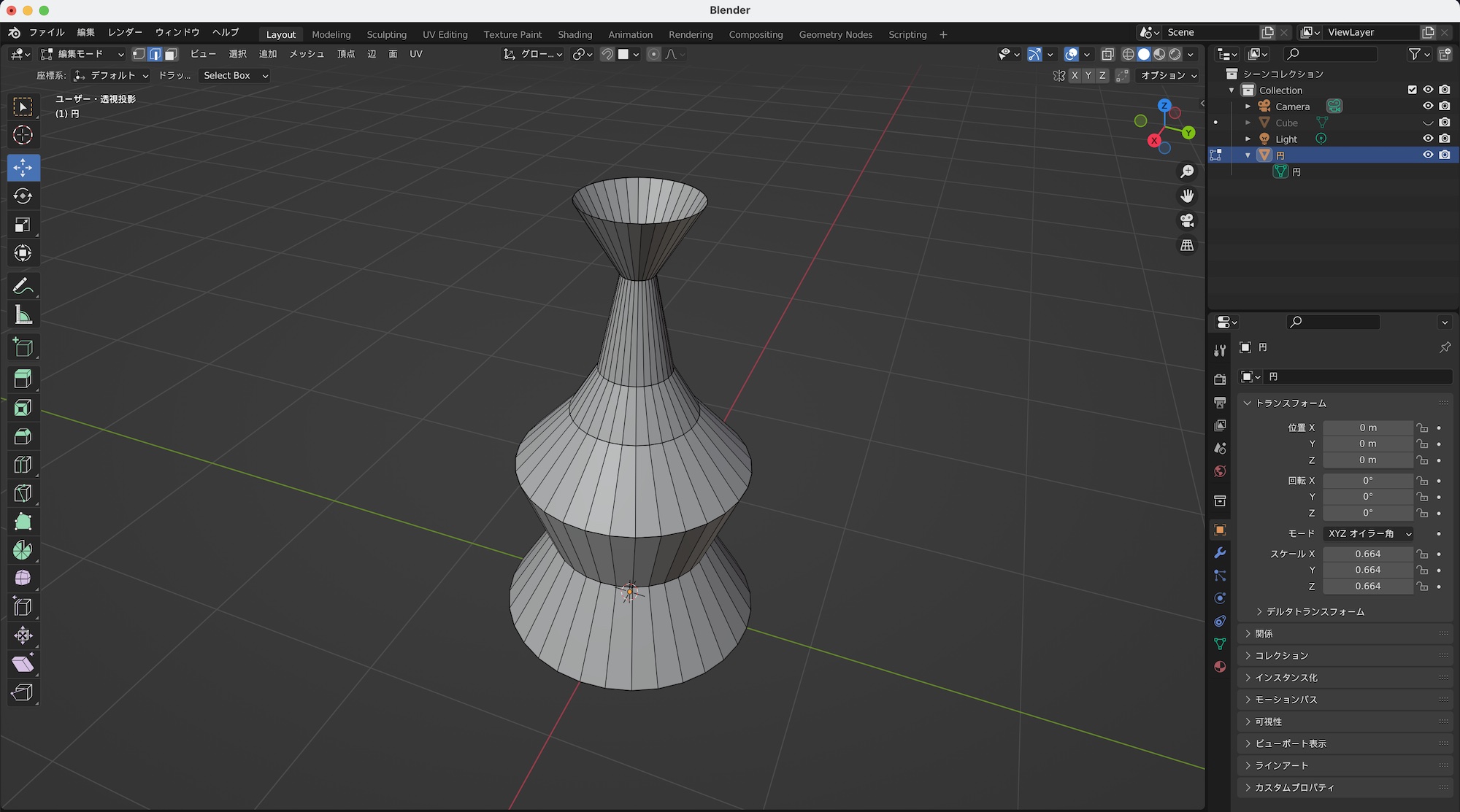Open the Select Box drag dropdown

tap(235, 75)
